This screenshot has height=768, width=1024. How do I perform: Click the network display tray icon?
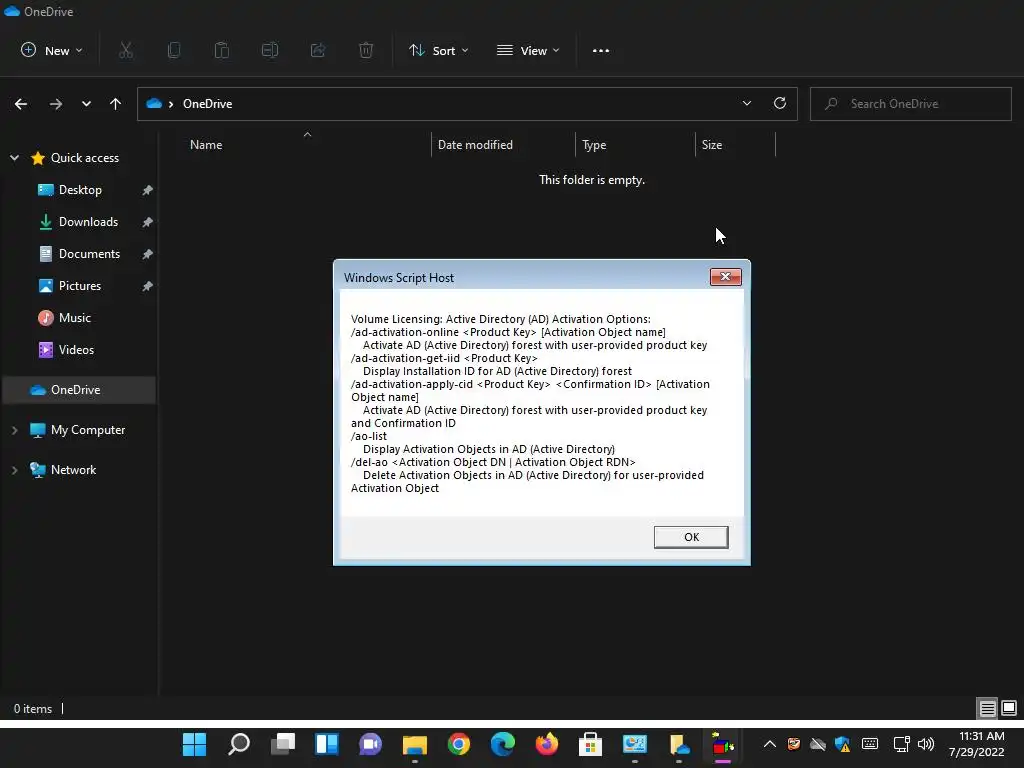[901, 744]
